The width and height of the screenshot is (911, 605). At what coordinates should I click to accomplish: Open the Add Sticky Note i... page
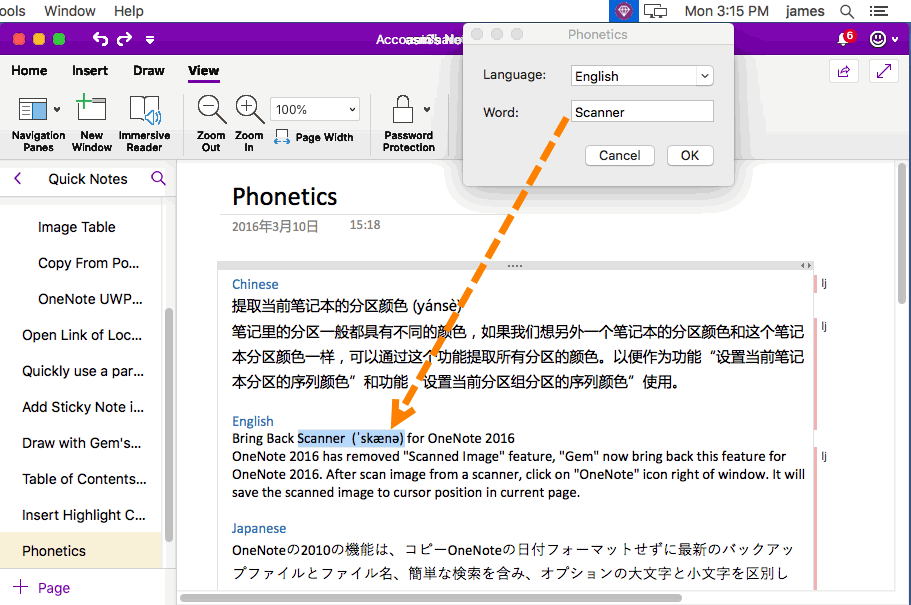pos(83,407)
